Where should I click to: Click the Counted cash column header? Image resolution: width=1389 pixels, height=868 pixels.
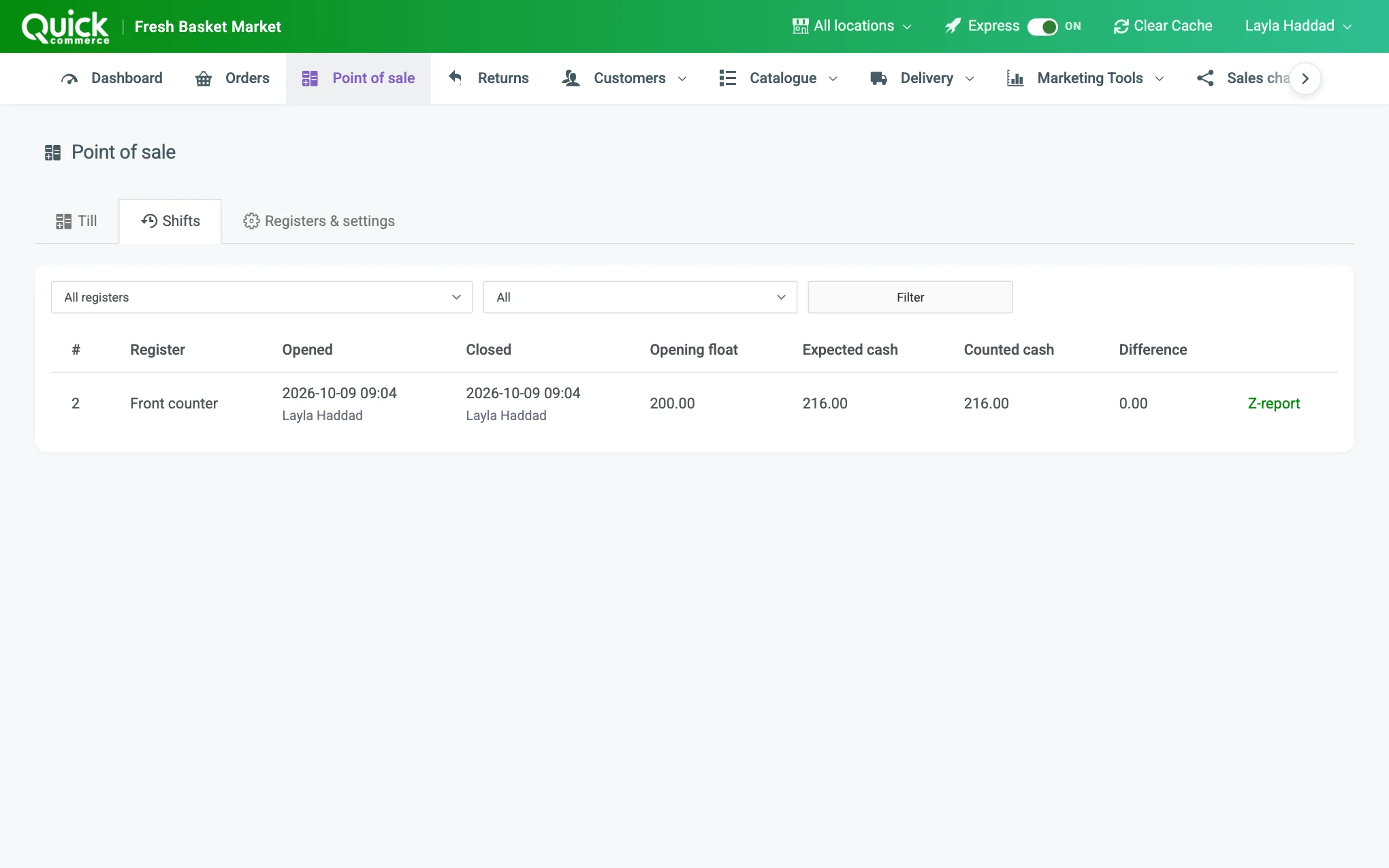pos(1008,350)
